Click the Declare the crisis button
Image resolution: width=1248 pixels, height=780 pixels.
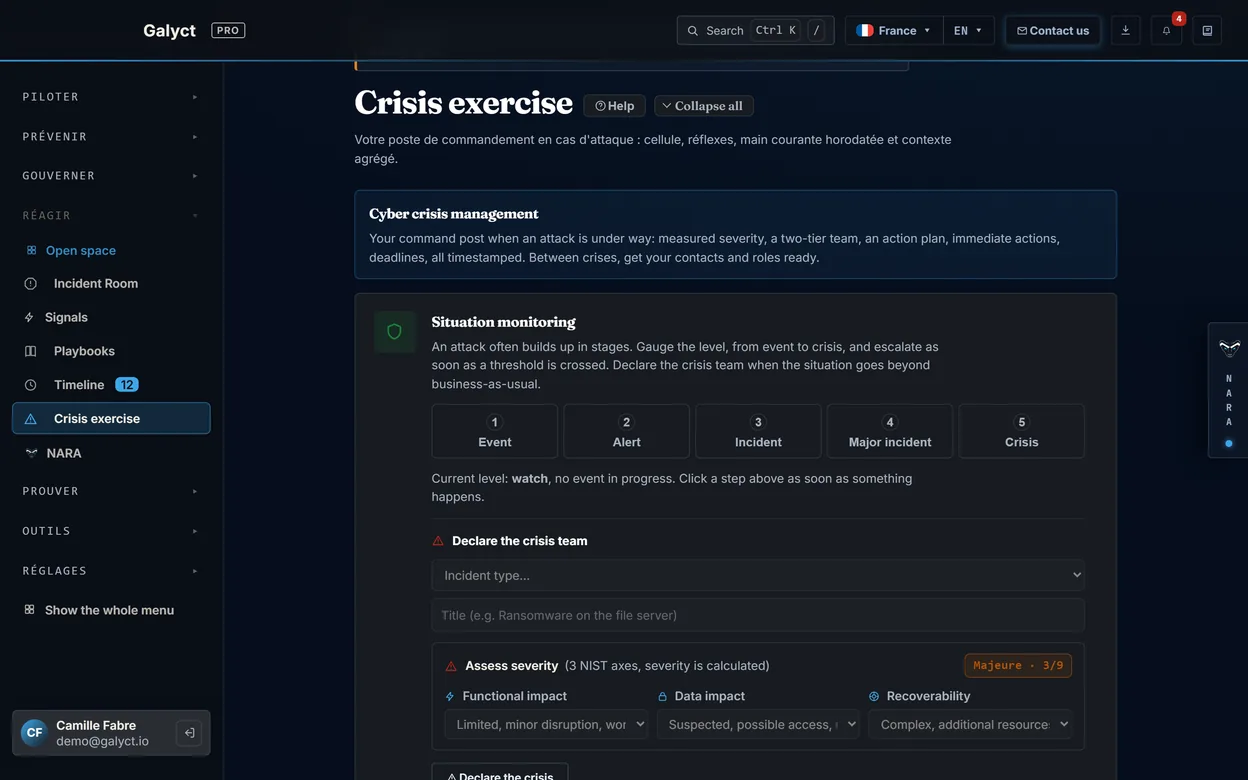[500, 772]
